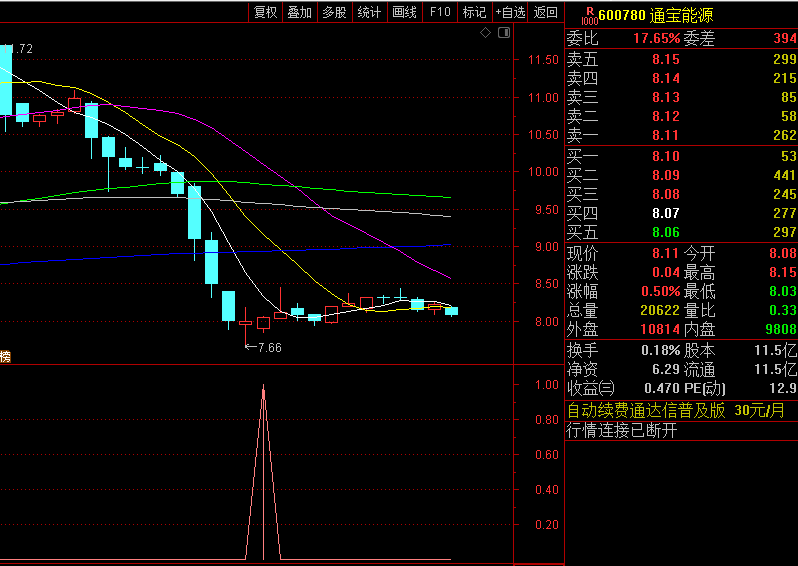Click the 涨跌 value 0.04
Image resolution: width=798 pixels, height=566 pixels.
(x=666, y=272)
